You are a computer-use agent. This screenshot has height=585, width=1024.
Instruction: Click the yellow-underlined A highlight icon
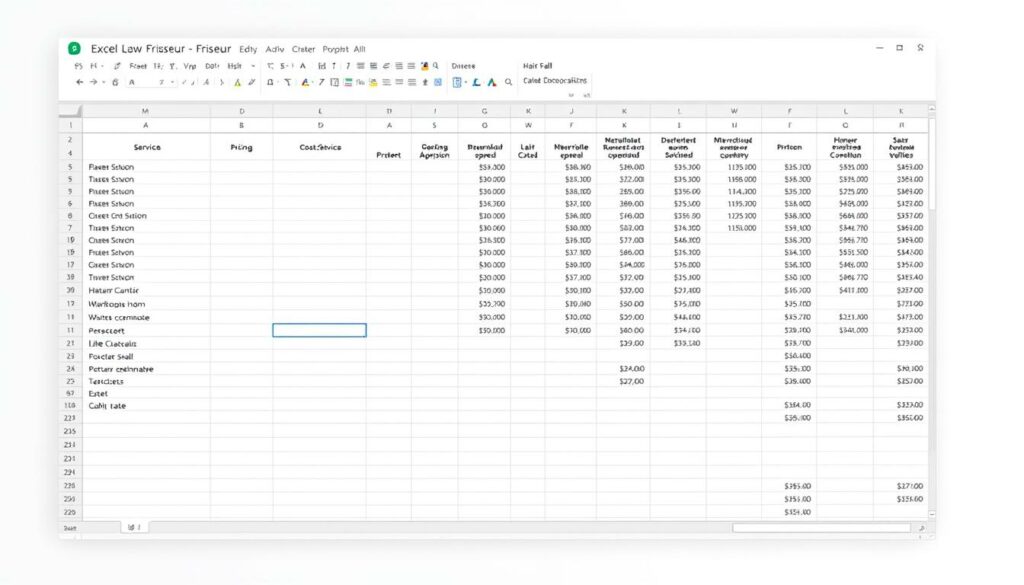[238, 82]
